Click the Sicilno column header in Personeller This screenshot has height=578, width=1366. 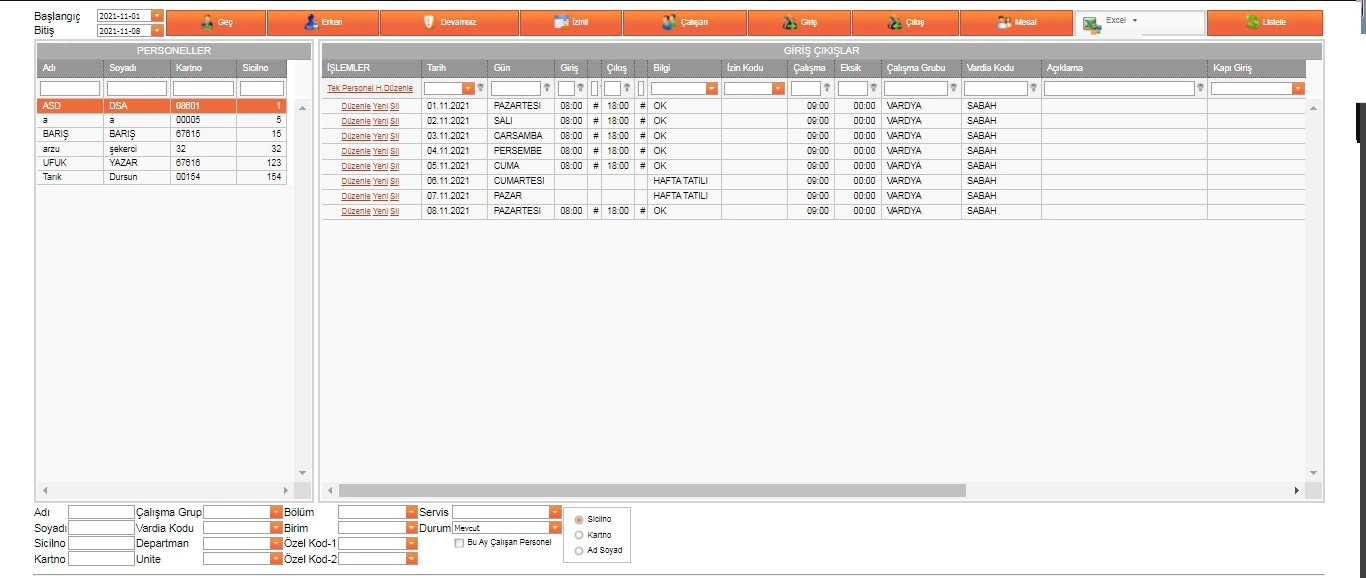pos(254,68)
